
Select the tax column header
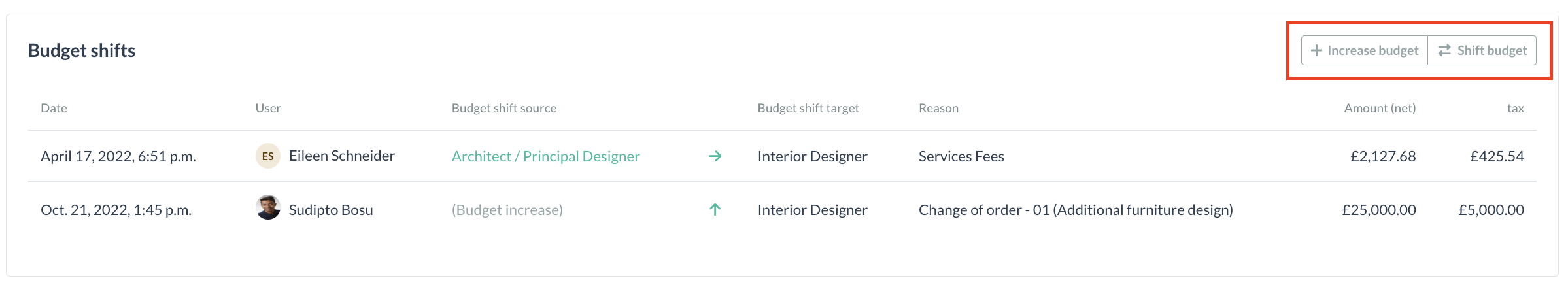coord(1515,109)
